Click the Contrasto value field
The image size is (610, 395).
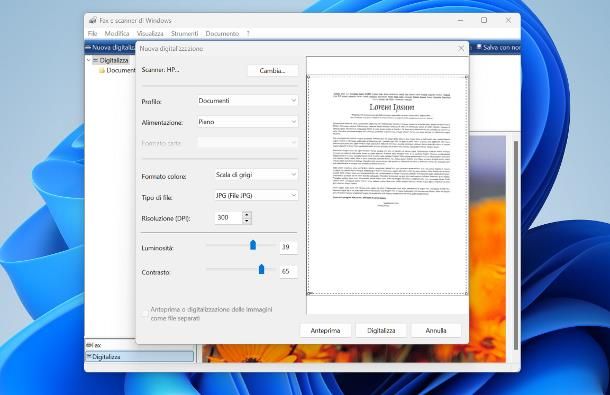click(288, 271)
